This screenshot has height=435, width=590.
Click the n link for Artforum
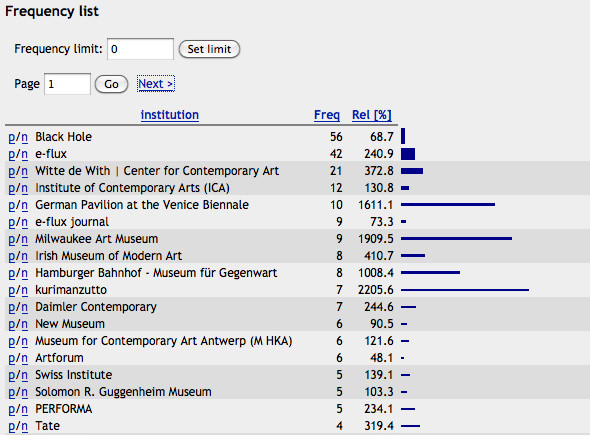tap(24, 358)
